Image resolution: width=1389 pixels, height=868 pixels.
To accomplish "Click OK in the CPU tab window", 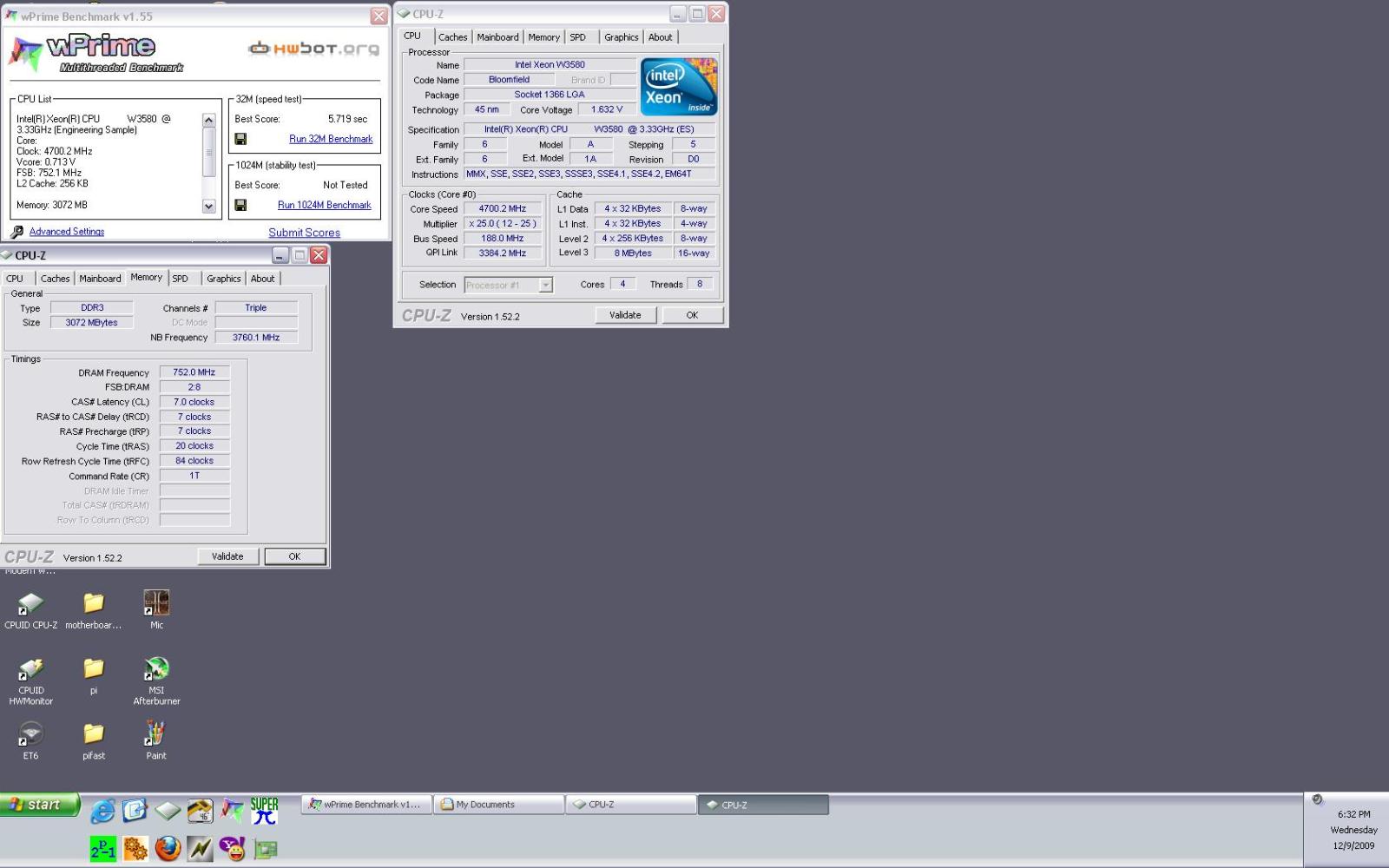I will click(x=692, y=315).
